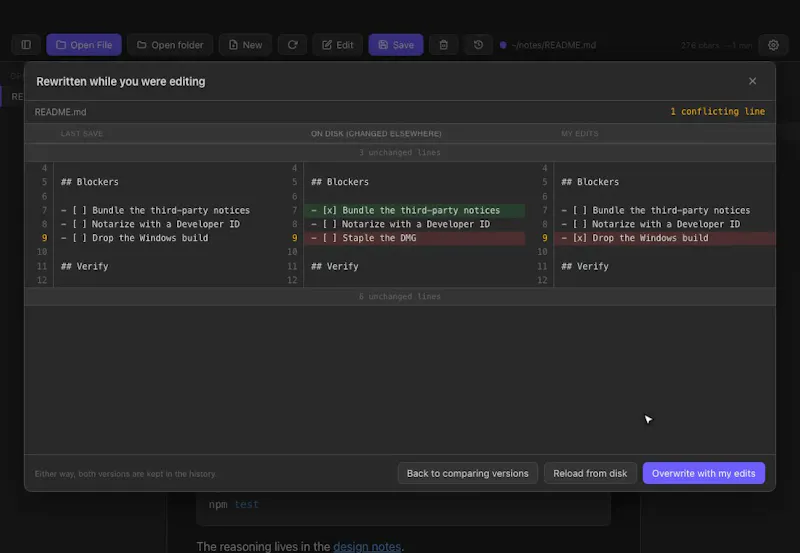Click the README.md filename in dialog
This screenshot has height=553, width=800.
(x=60, y=112)
